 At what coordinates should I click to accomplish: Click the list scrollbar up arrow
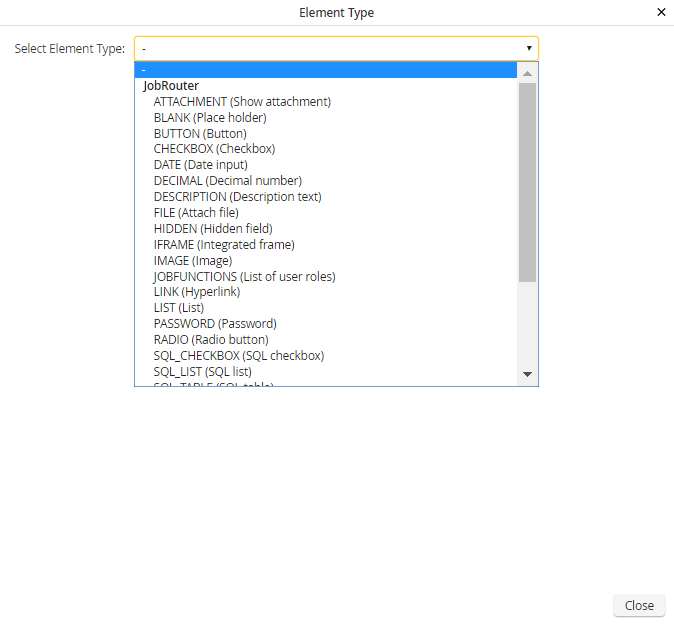click(527, 74)
